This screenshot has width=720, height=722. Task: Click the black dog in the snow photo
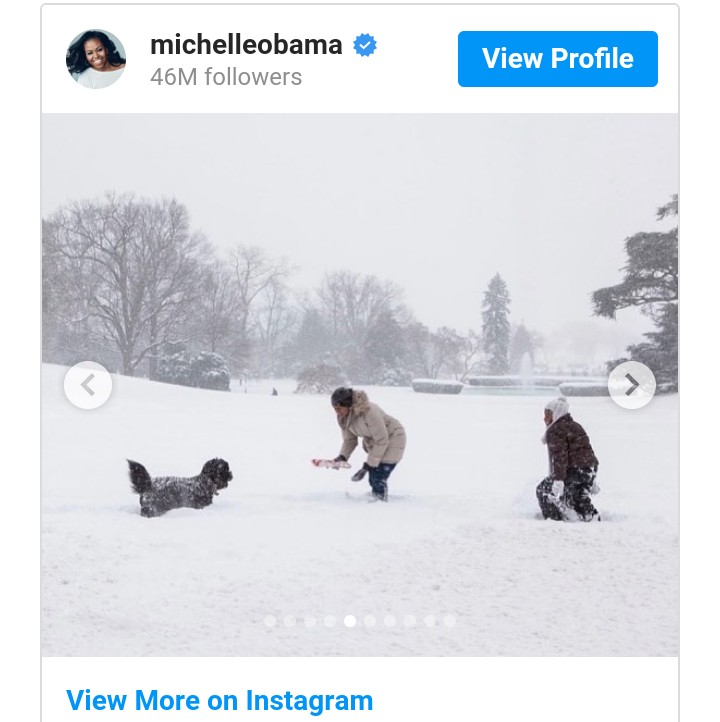click(x=180, y=487)
